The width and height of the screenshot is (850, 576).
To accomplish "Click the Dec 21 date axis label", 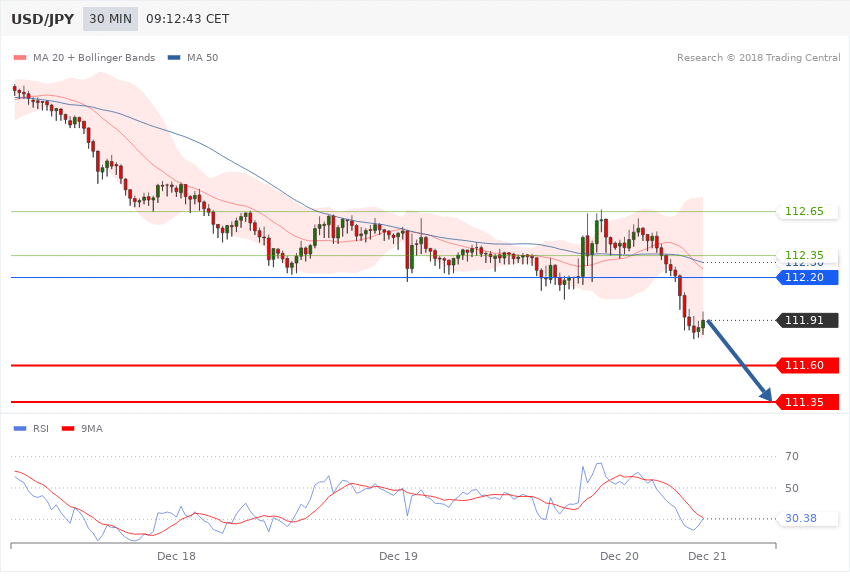I will (x=707, y=556).
